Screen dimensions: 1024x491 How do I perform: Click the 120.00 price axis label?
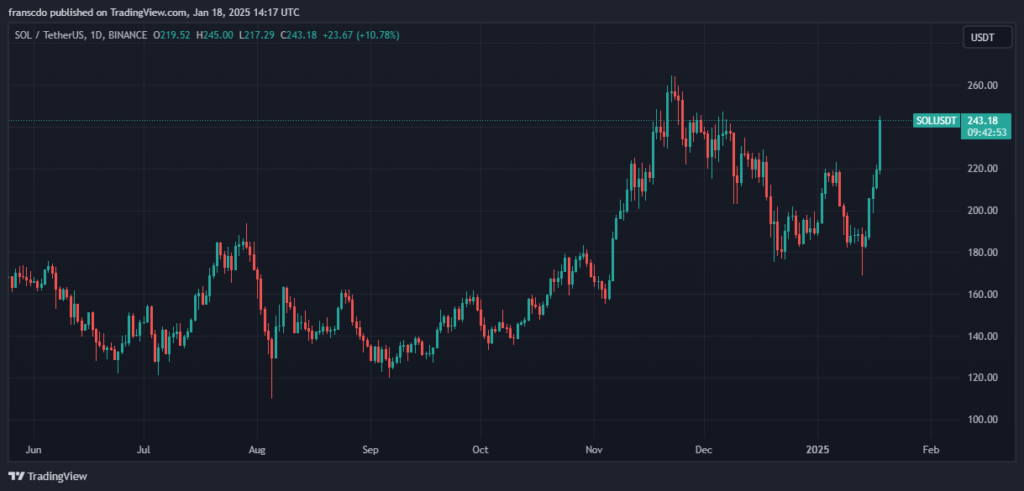pos(982,378)
